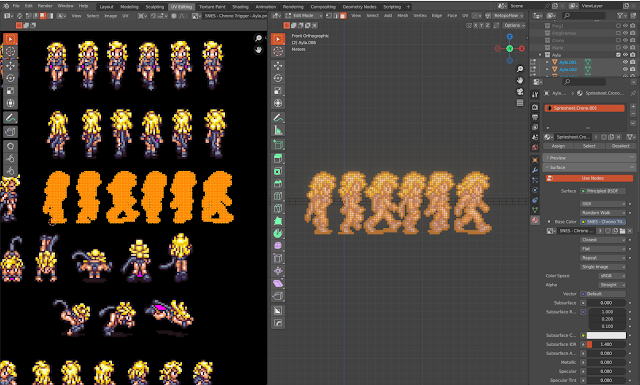Select the Grab sculpt tool in UV editor
Screen dimensions: 640x385
pos(10,146)
